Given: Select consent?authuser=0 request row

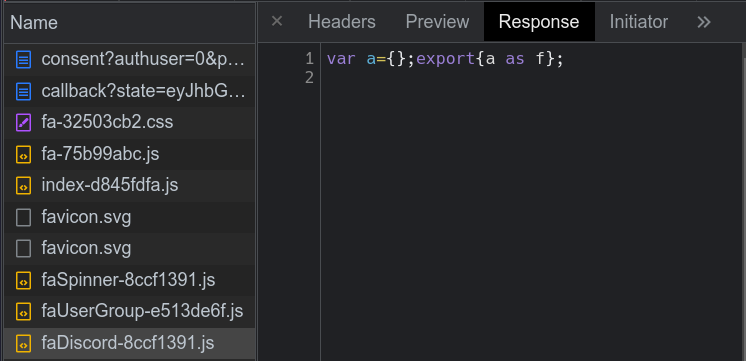Looking at the screenshot, I should pyautogui.click(x=129, y=60).
